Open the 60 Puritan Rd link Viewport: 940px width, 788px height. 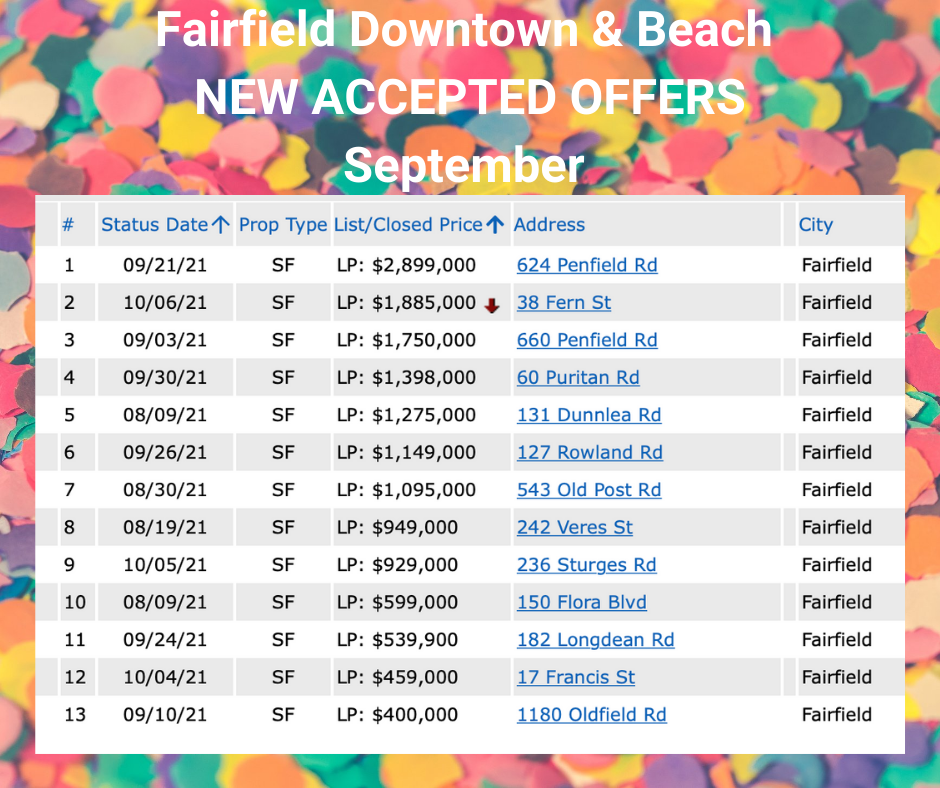click(x=578, y=378)
